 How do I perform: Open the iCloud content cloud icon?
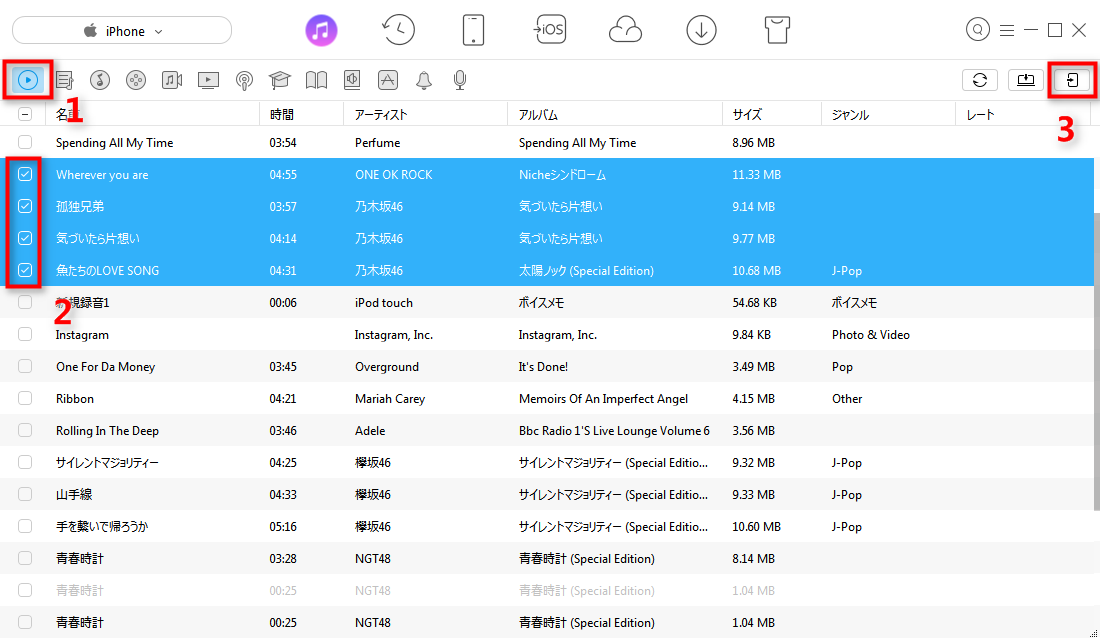(625, 30)
